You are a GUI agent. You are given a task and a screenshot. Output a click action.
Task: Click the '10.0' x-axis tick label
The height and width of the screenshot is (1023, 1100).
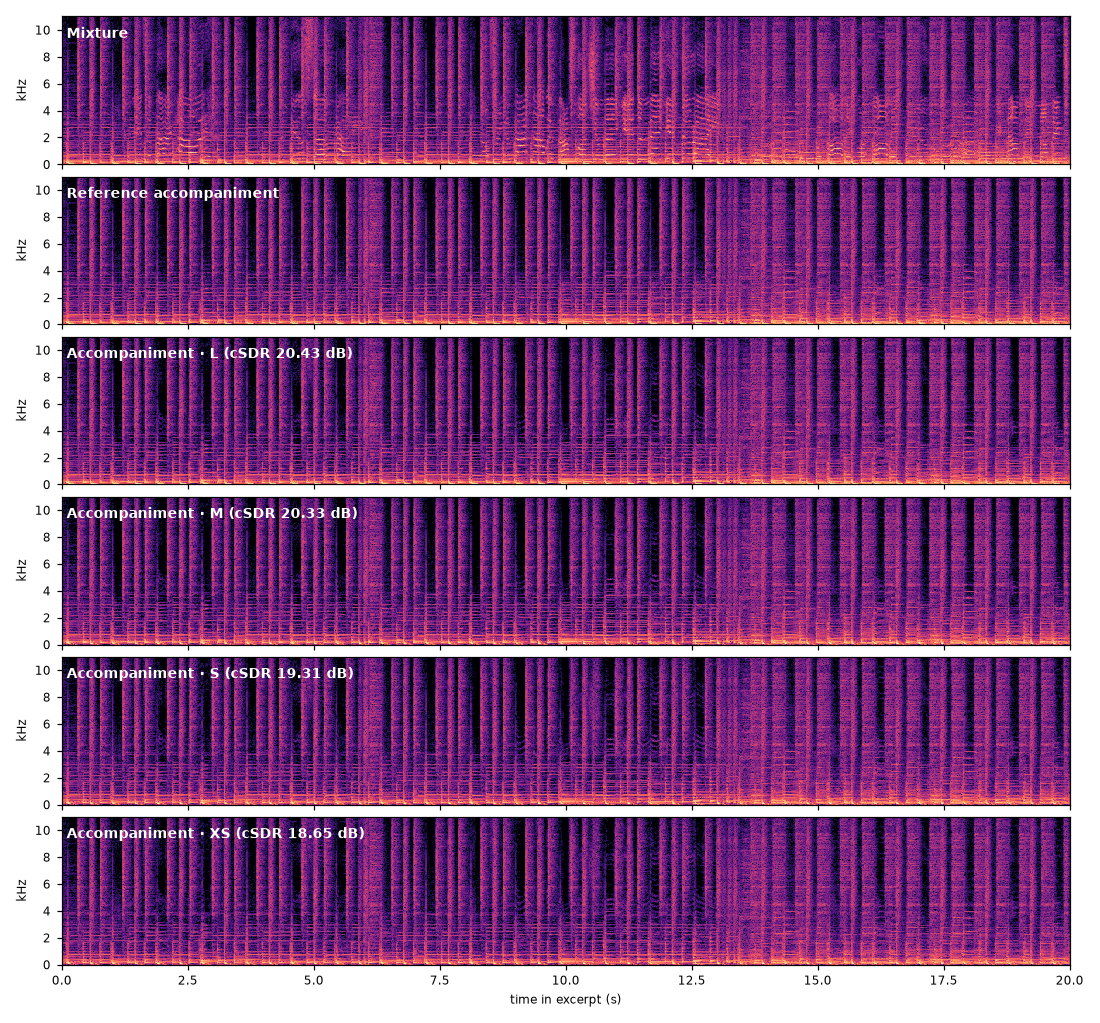tap(566, 980)
